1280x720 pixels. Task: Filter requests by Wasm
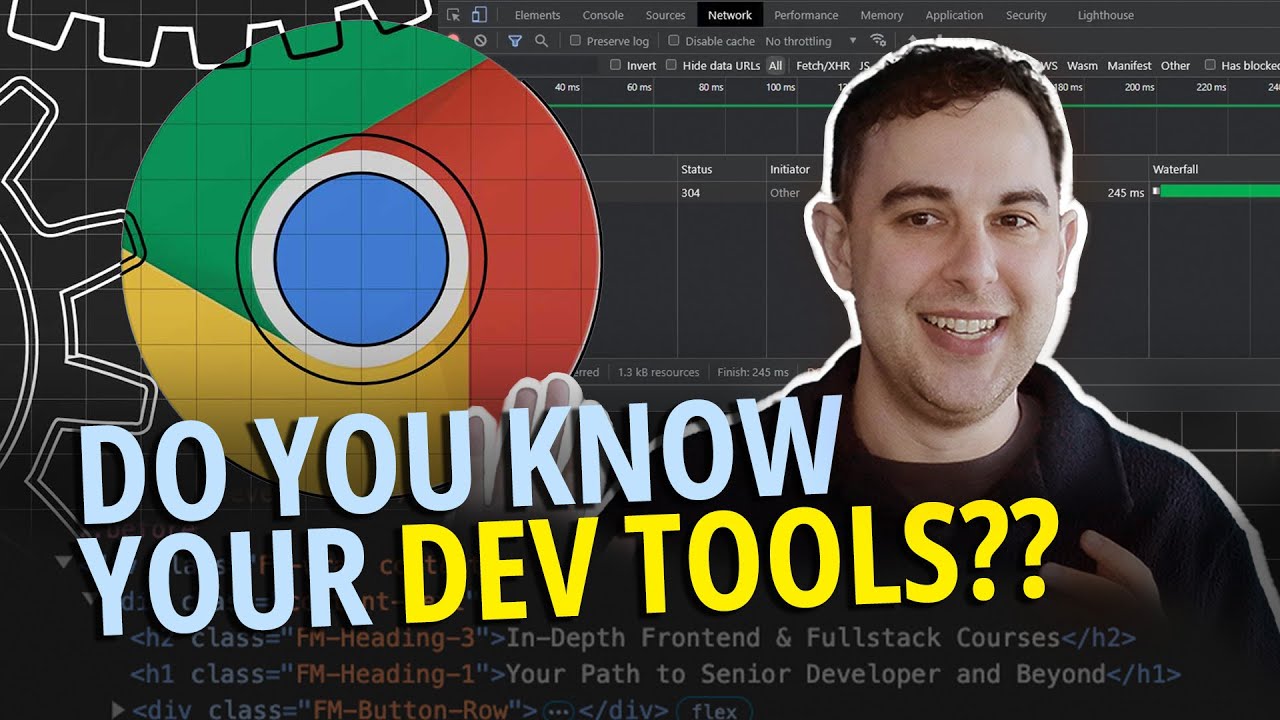1082,65
